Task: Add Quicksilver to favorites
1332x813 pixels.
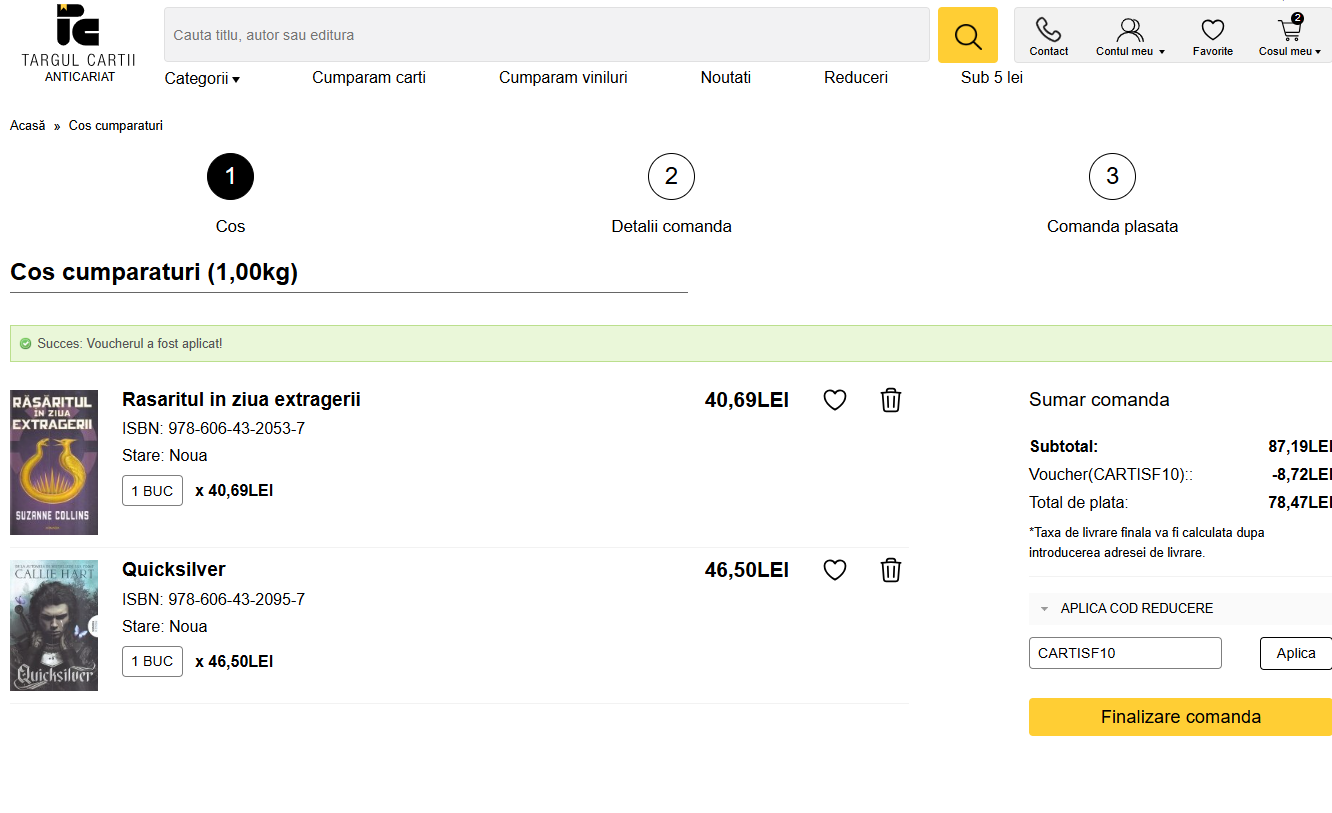Action: [x=834, y=570]
